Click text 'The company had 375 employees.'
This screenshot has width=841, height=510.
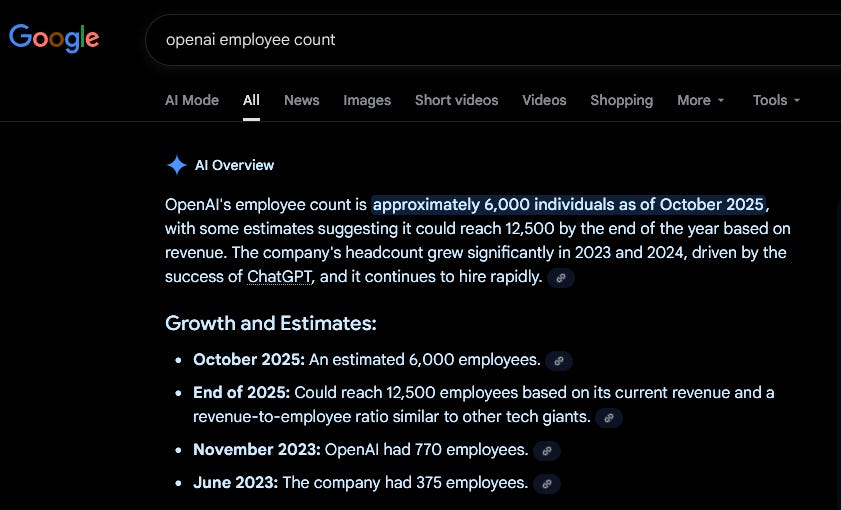405,483
